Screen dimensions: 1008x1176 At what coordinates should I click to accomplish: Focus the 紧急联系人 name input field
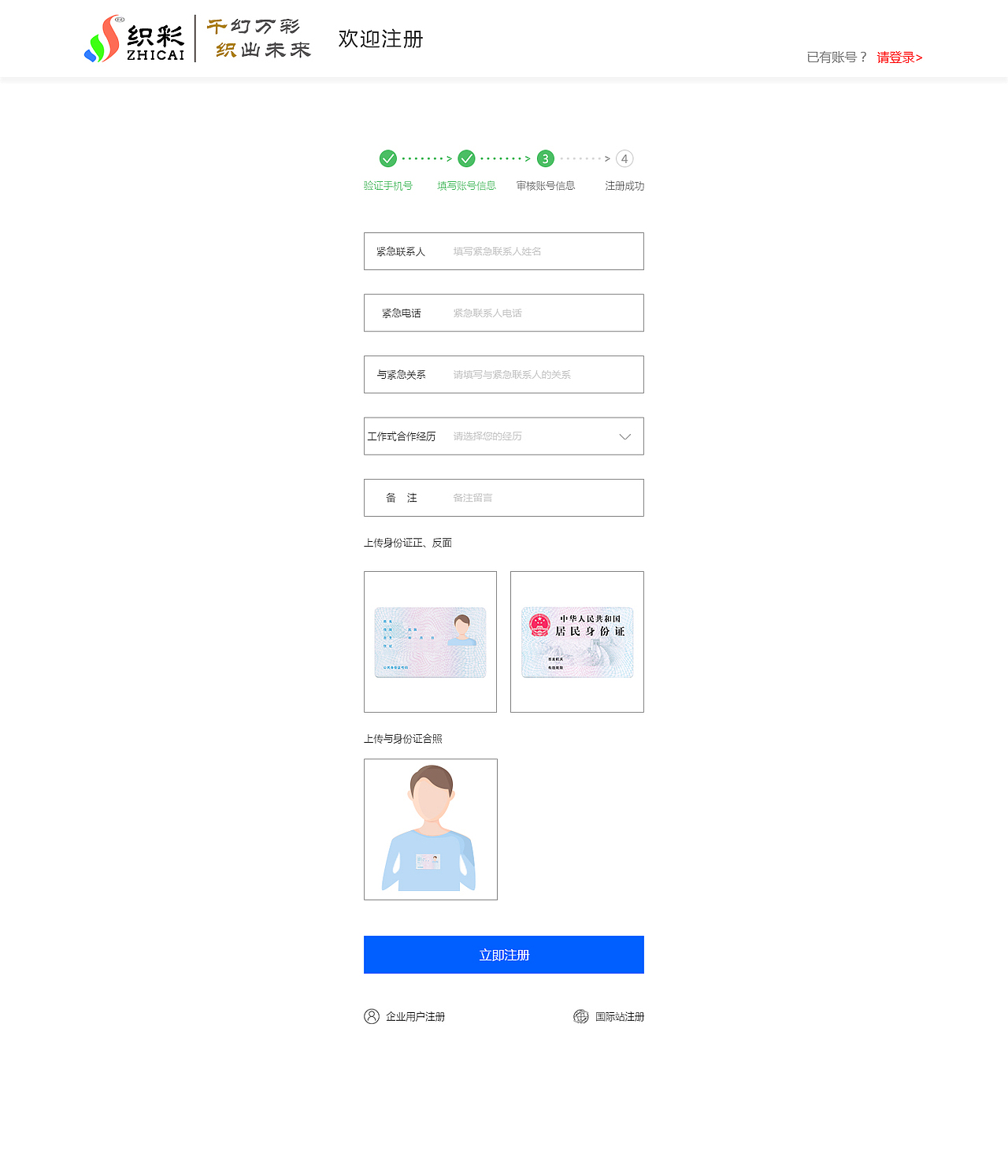(x=504, y=251)
